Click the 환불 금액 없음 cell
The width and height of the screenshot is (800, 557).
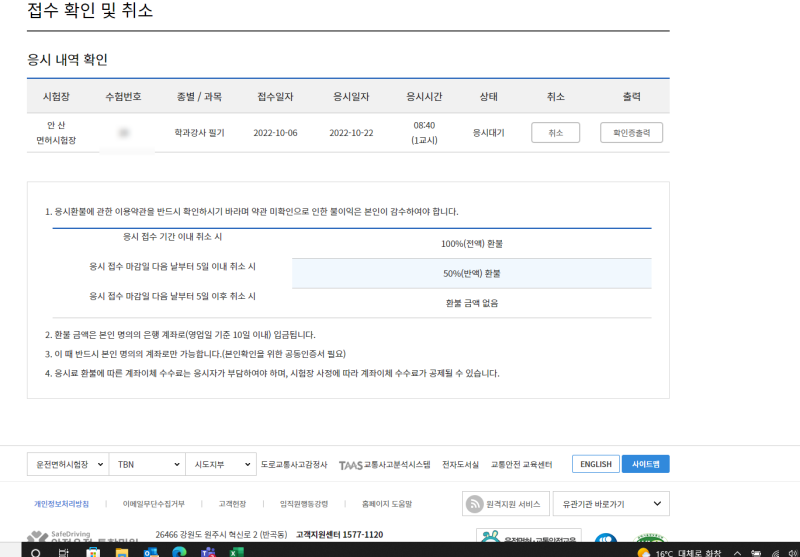pyautogui.click(x=472, y=303)
